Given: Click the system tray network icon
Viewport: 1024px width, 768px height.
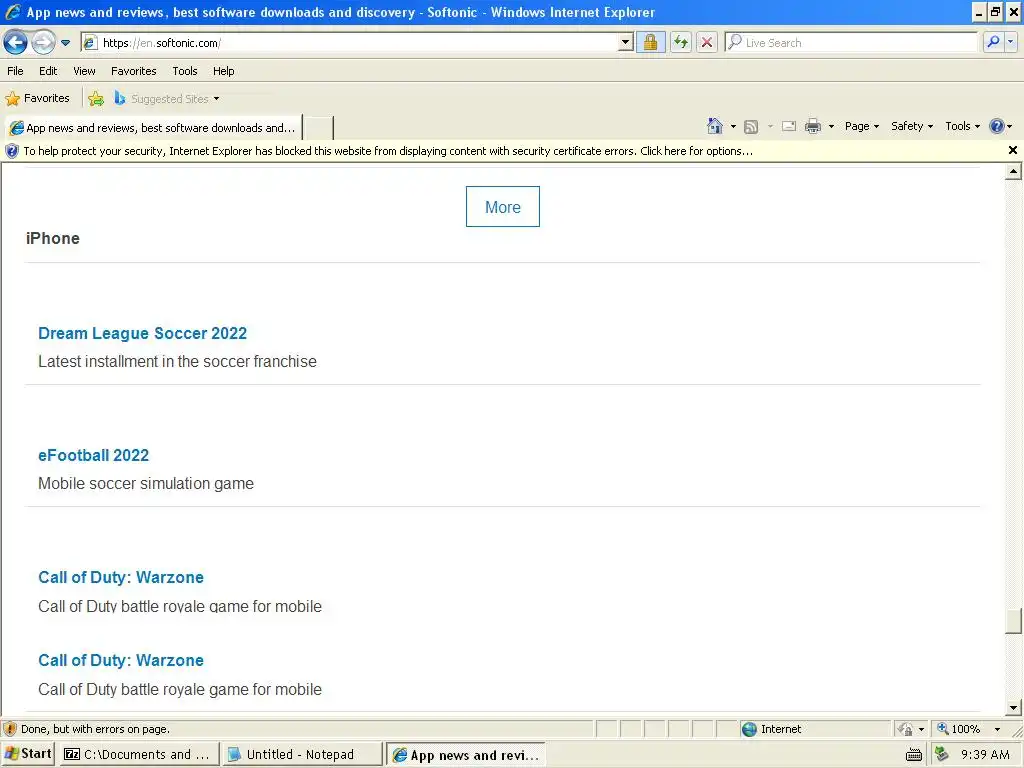Looking at the screenshot, I should click(942, 754).
